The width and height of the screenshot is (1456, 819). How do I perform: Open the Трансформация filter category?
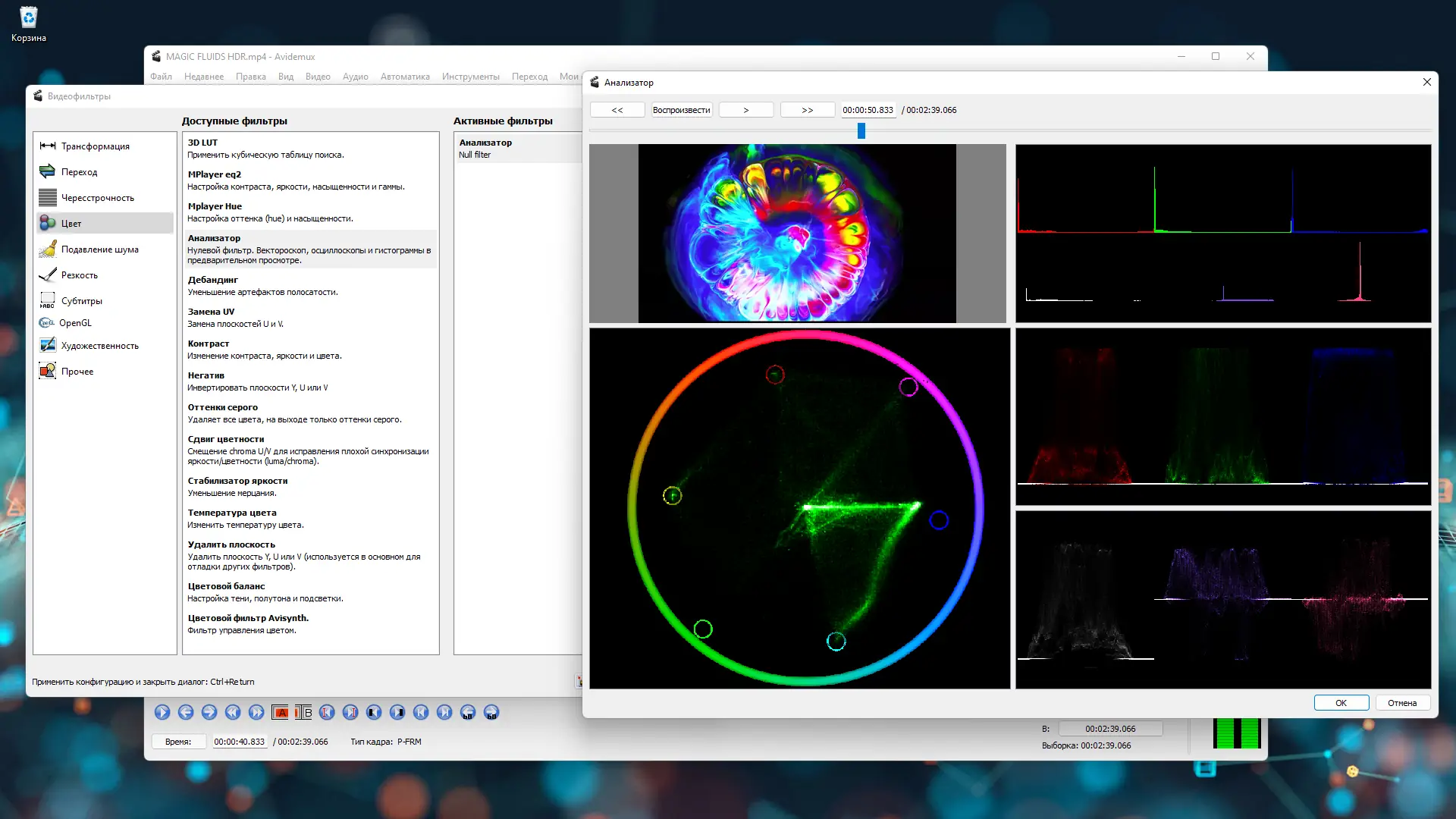tap(95, 146)
